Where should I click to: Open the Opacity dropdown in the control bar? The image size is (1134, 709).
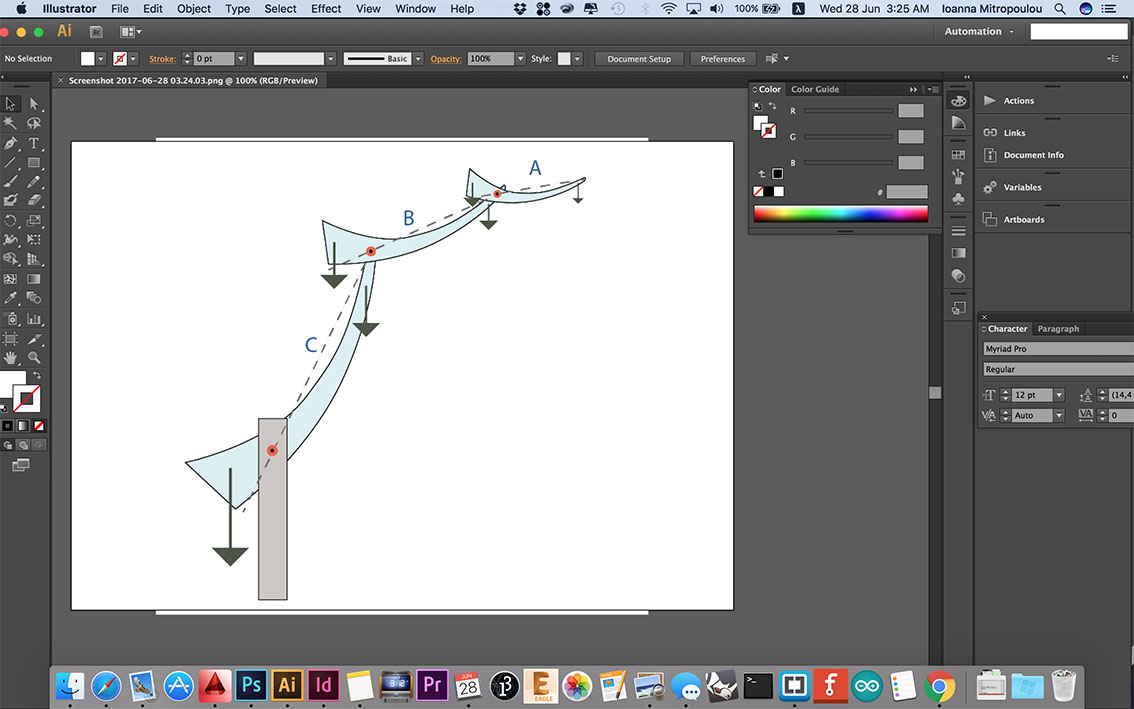[521, 58]
